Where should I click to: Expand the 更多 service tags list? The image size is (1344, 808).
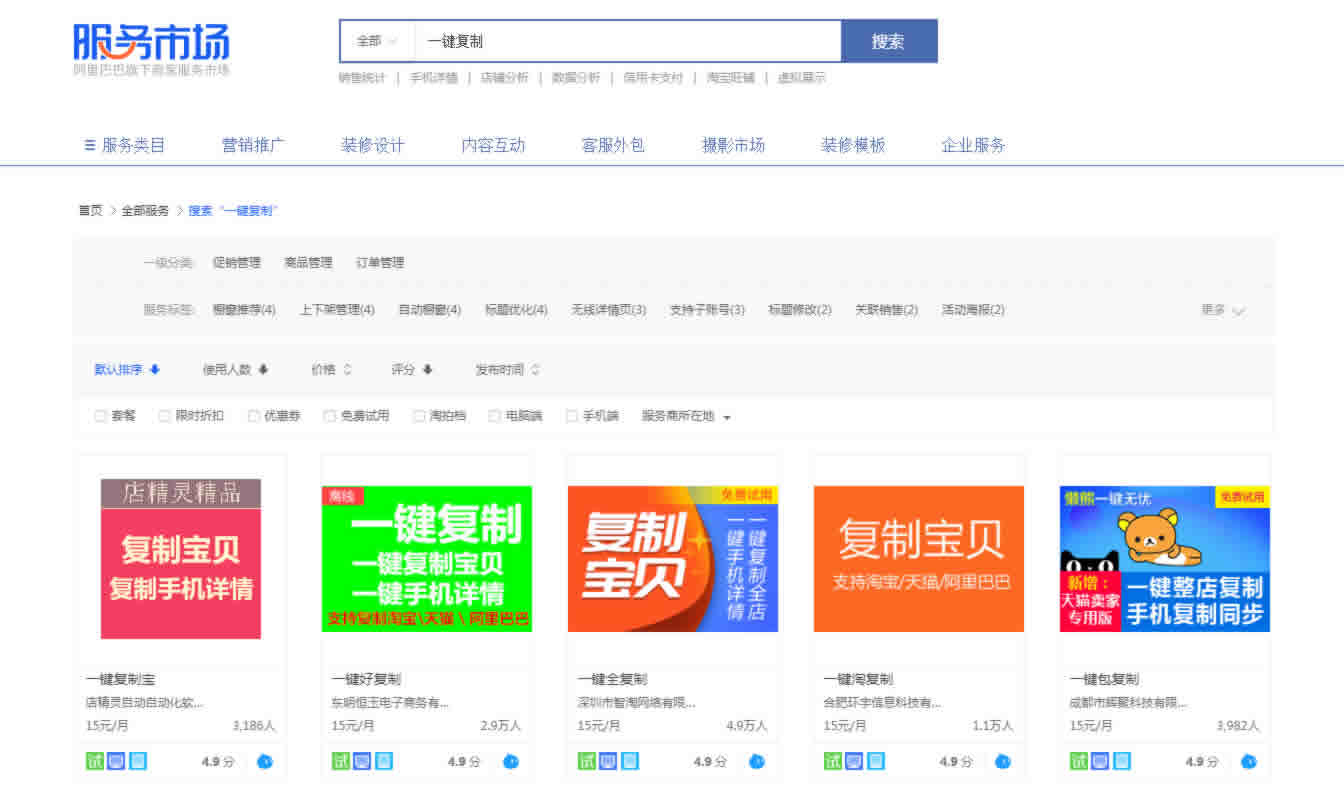tap(1221, 311)
